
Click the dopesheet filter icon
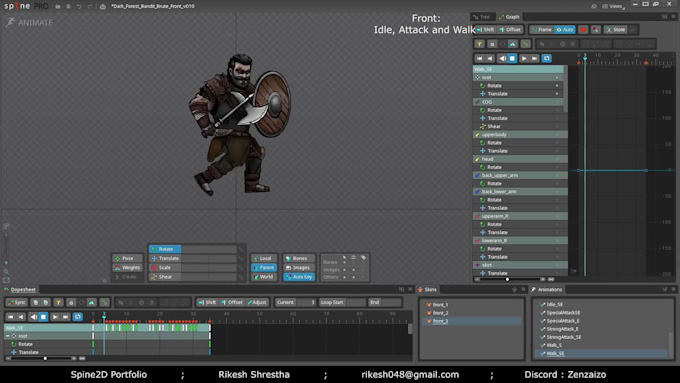[x=58, y=302]
